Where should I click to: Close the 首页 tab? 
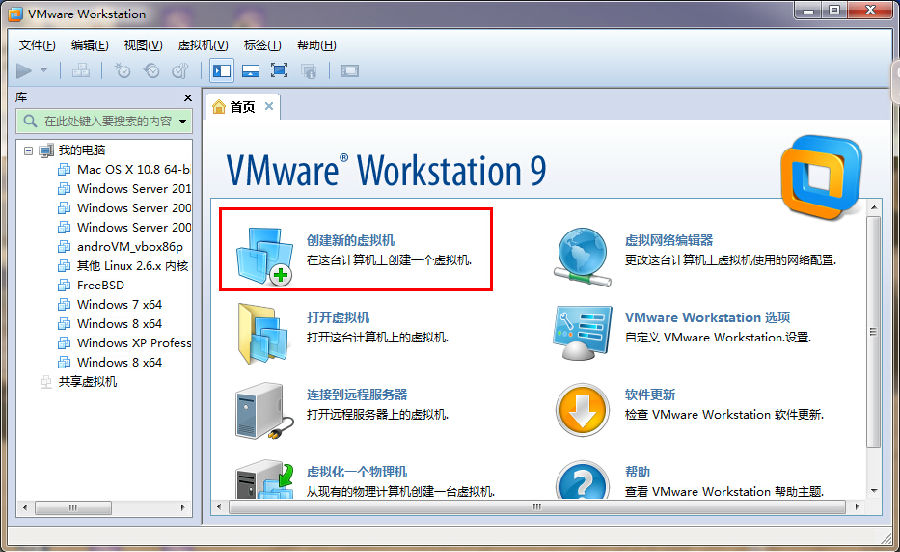coord(269,107)
